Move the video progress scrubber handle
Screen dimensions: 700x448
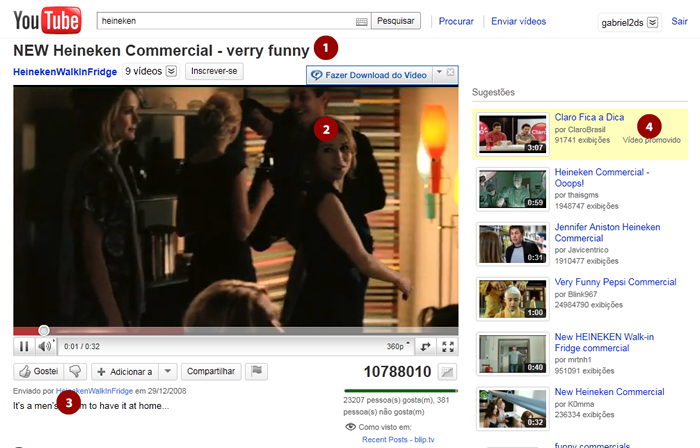click(x=44, y=330)
